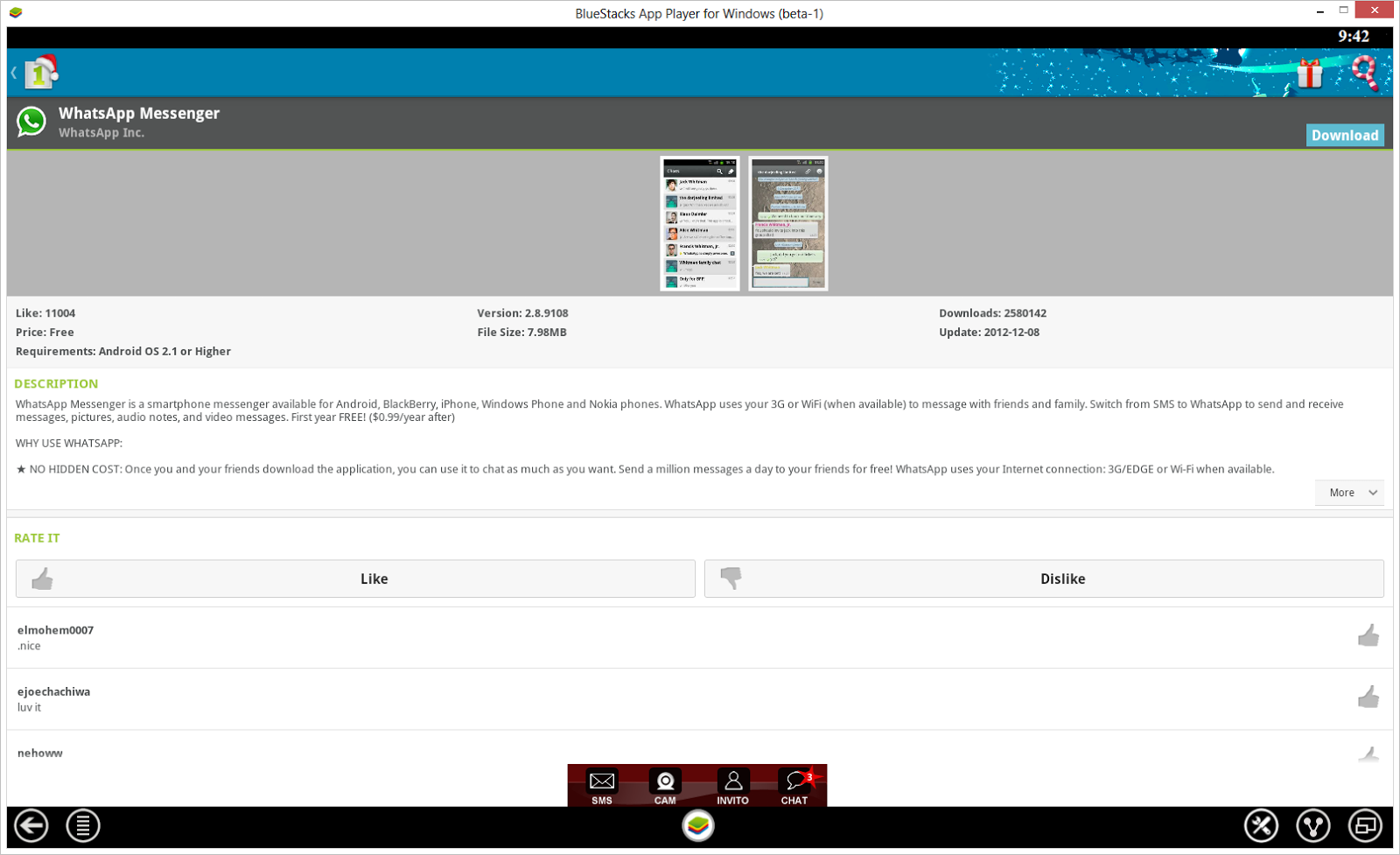Like the comment by elmohem0007
The image size is (1400, 855).
pos(1368,636)
